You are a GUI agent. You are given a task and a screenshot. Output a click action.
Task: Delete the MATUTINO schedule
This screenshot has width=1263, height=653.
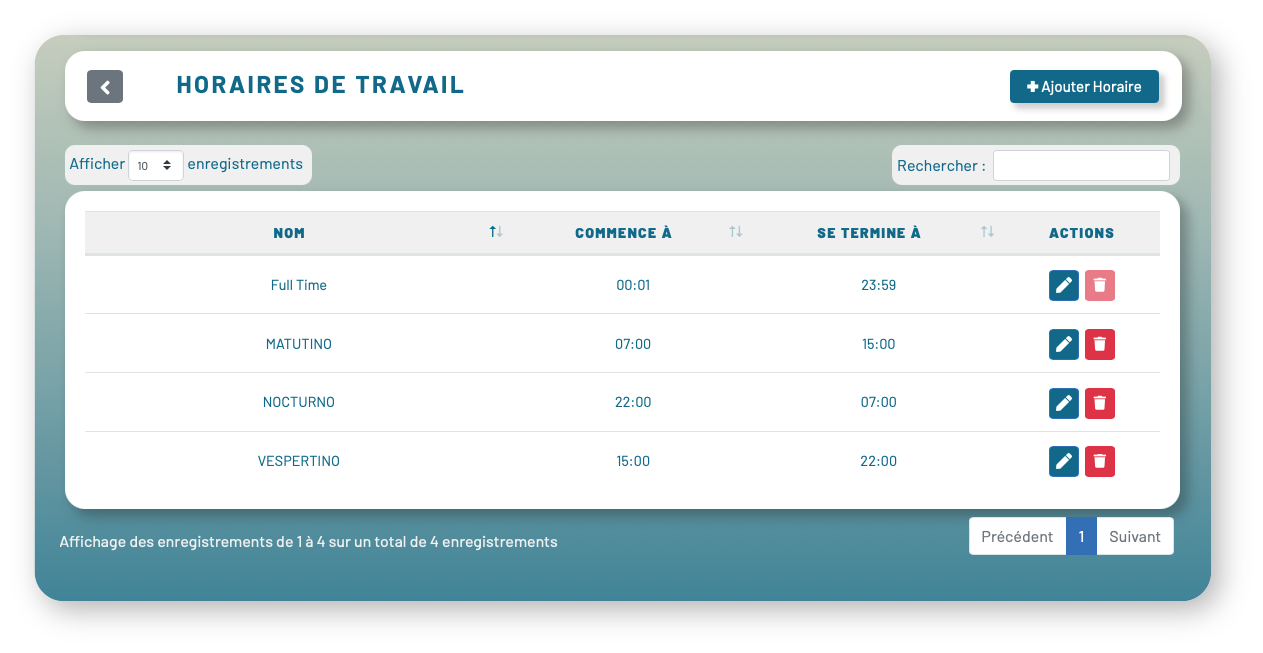pos(1100,345)
